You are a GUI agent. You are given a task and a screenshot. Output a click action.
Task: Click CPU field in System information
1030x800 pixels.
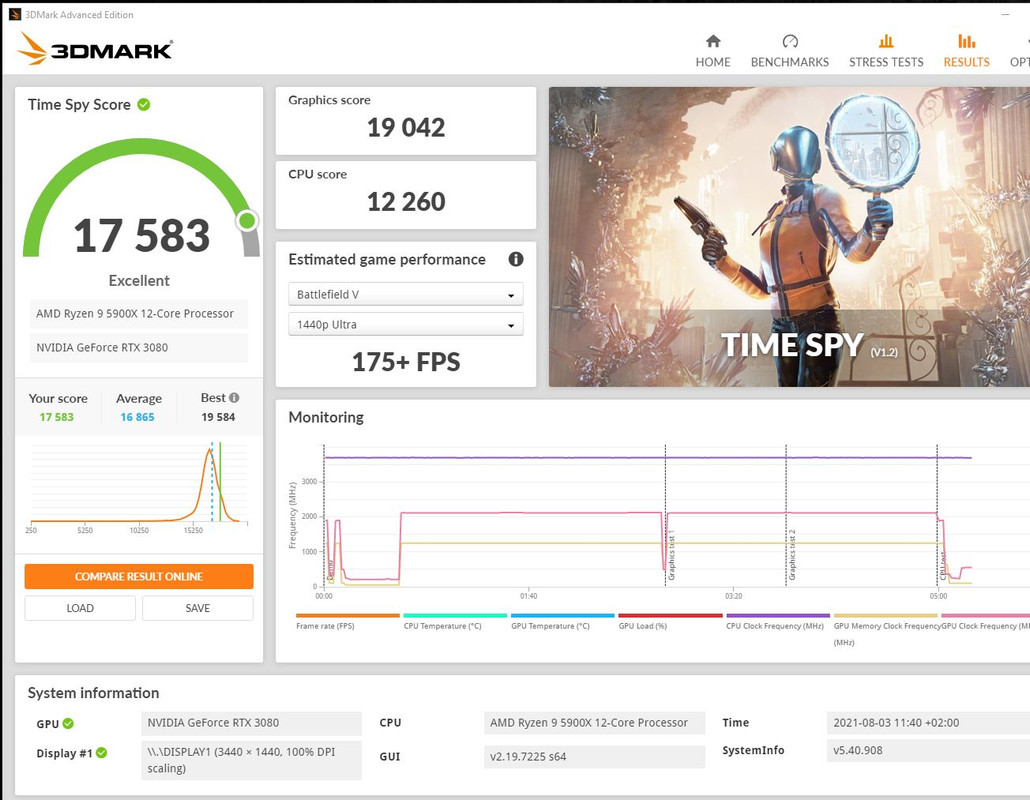594,723
